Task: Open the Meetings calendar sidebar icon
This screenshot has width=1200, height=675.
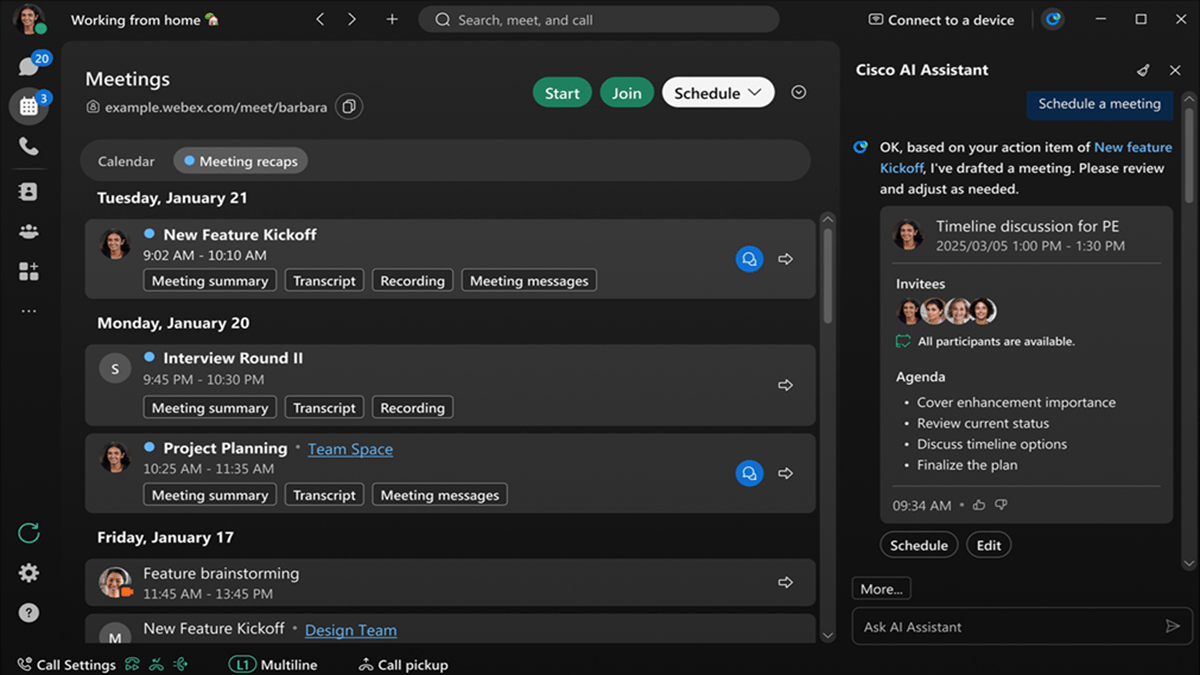Action: tap(29, 106)
